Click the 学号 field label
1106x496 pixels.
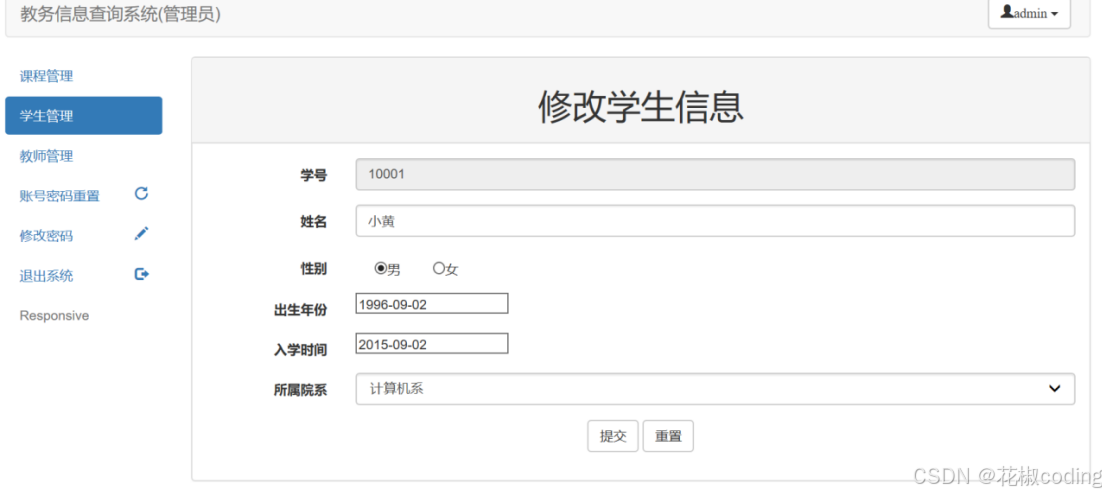(314, 175)
